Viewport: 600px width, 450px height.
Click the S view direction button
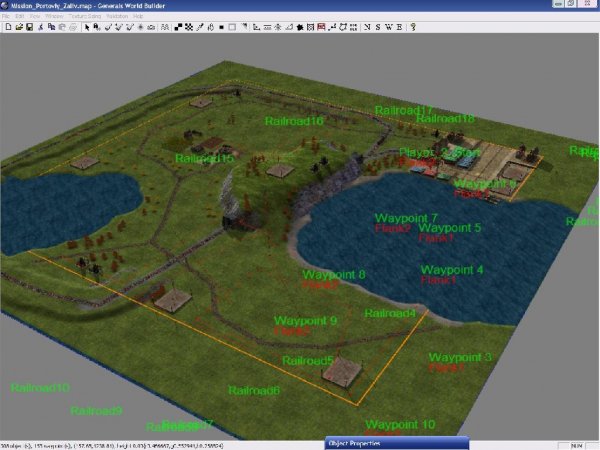tap(377, 27)
